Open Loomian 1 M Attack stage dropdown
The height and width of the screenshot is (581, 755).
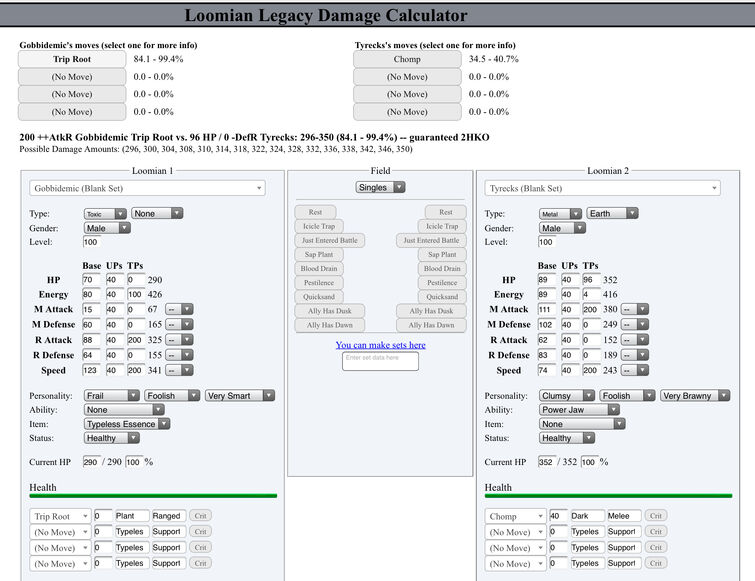179,309
